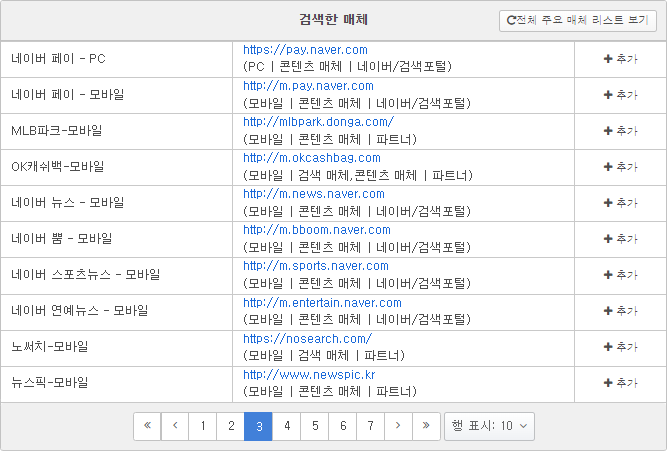Go to previous page with single-left arrow
The height and width of the screenshot is (451, 667).
(175, 426)
